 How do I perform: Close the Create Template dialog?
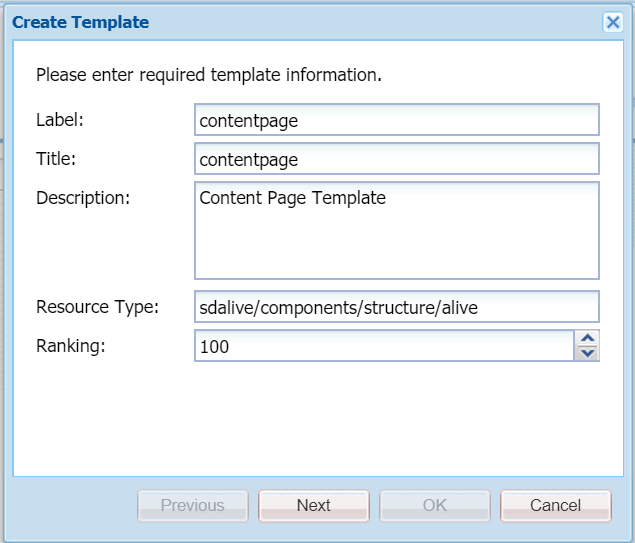coord(613,22)
